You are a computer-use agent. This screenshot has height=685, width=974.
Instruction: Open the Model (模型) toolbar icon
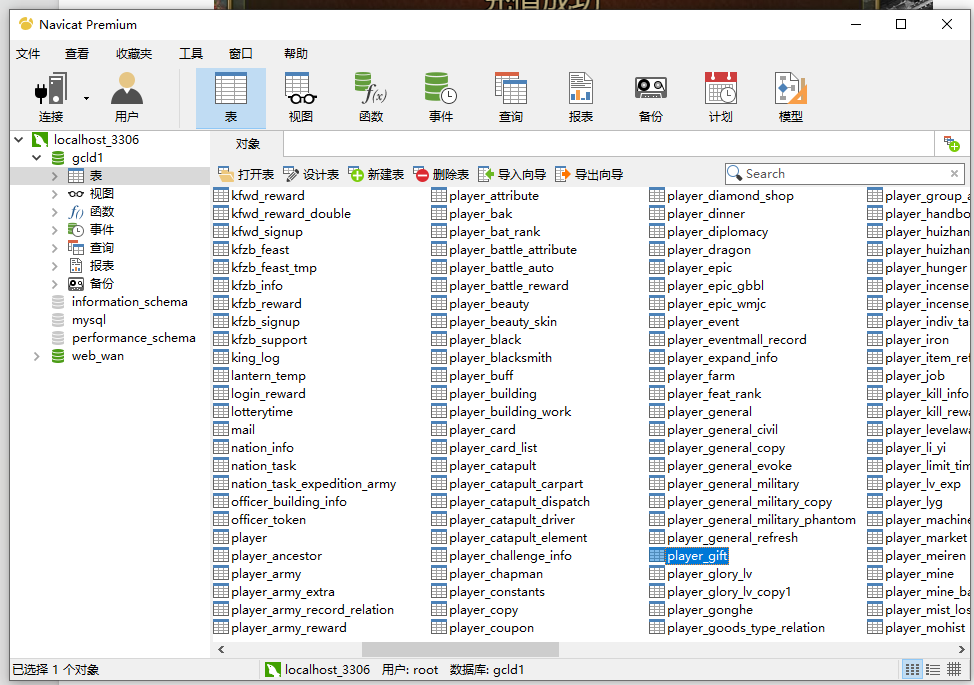pyautogui.click(x=790, y=98)
